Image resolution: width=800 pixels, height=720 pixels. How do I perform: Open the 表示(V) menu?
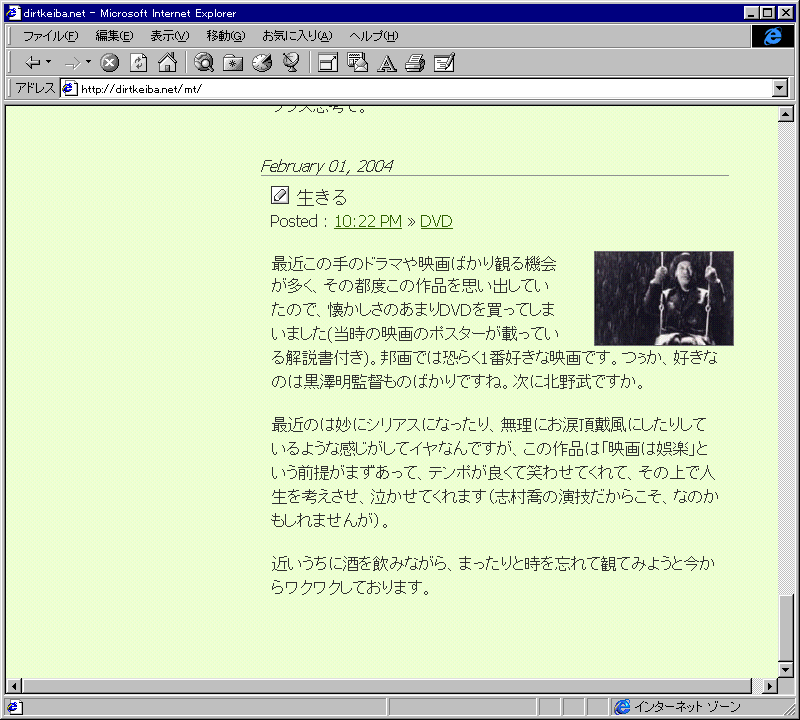coord(169,36)
